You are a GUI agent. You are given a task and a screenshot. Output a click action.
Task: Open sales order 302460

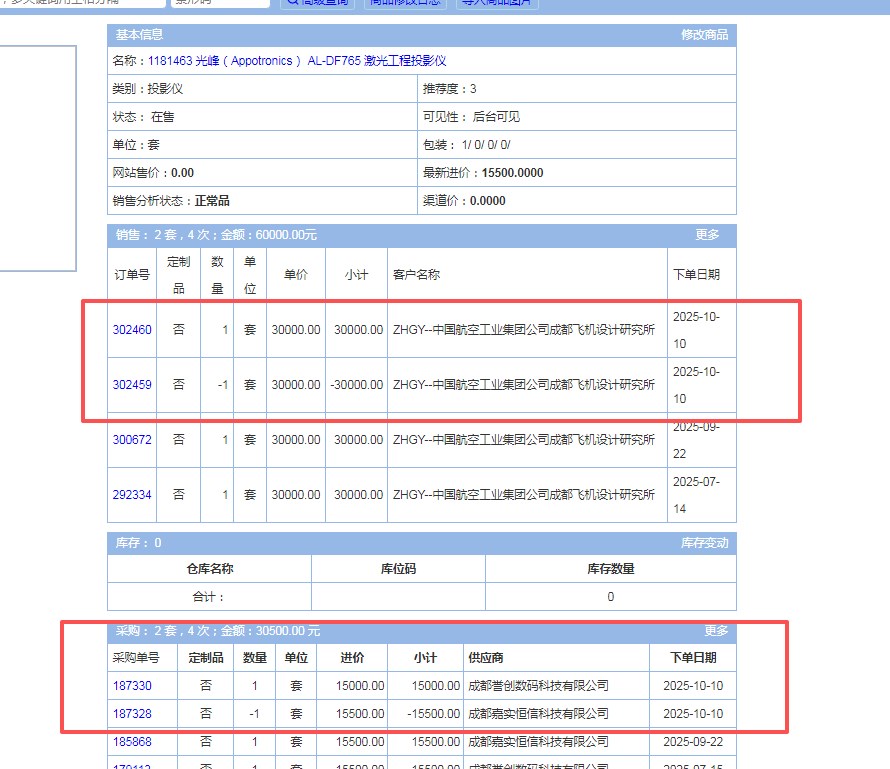pyautogui.click(x=132, y=330)
